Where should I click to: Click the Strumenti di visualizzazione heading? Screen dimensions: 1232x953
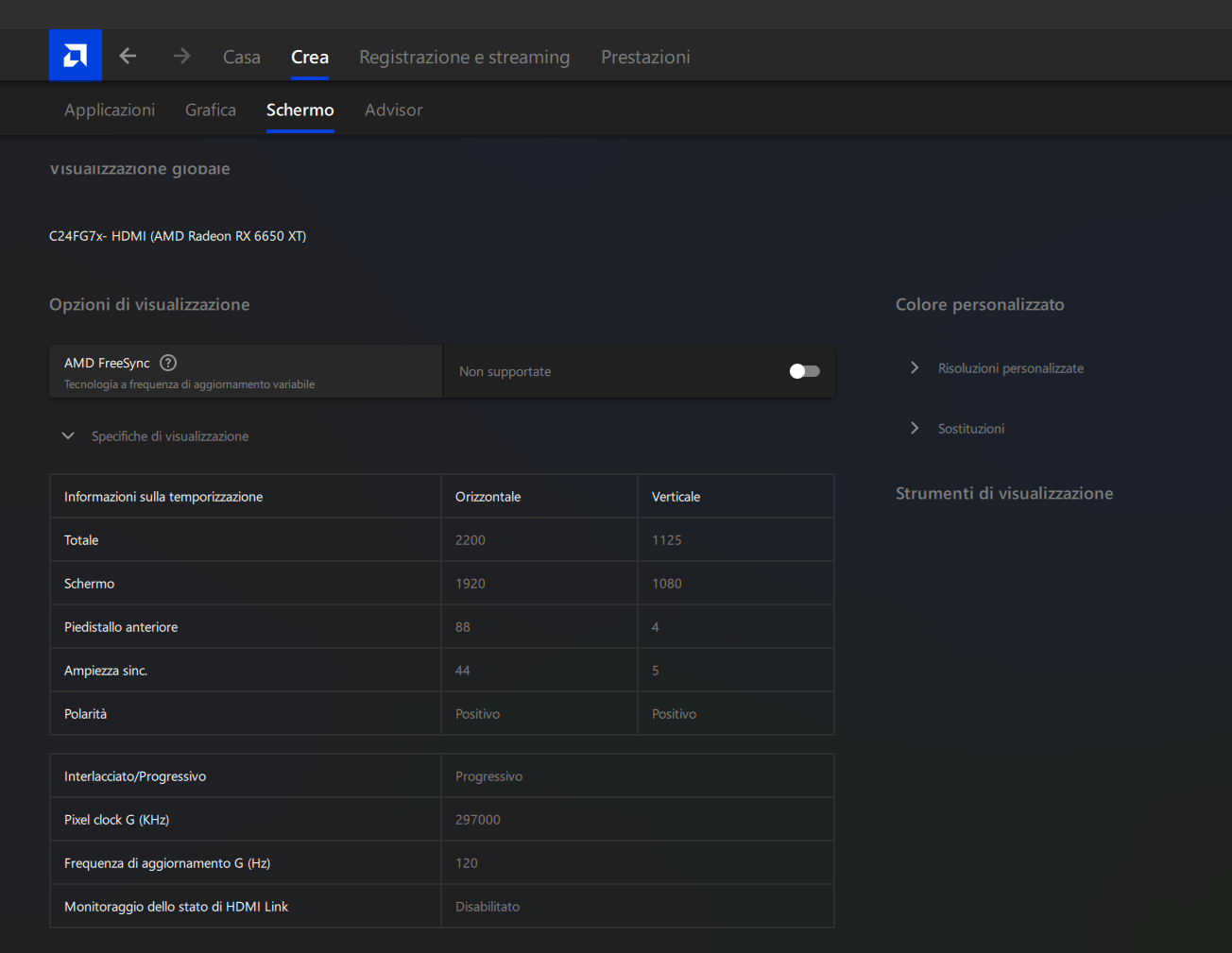[x=1004, y=493]
